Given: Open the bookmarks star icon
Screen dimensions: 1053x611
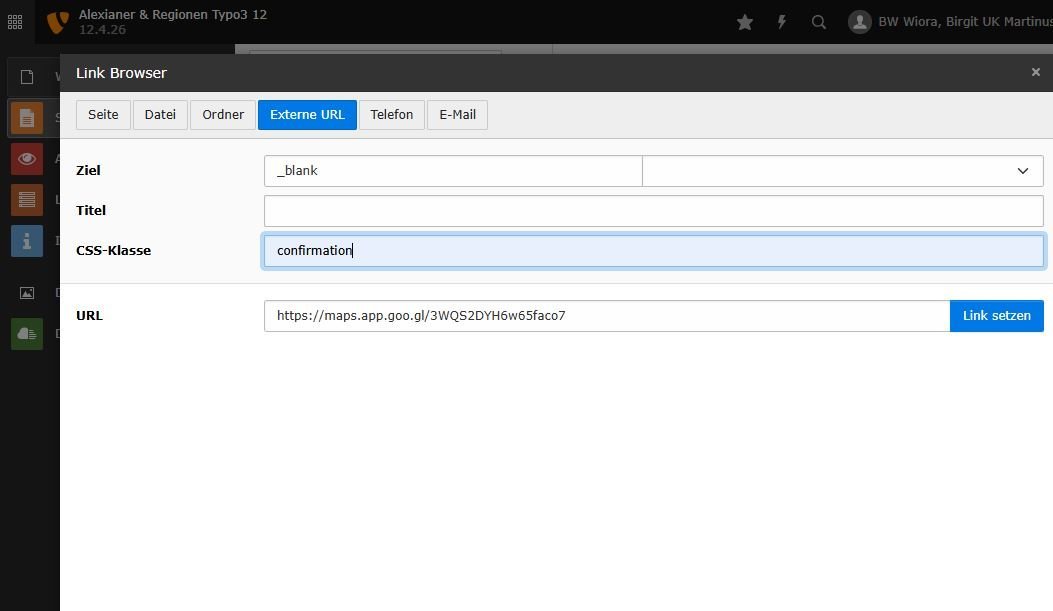Looking at the screenshot, I should tap(745, 22).
